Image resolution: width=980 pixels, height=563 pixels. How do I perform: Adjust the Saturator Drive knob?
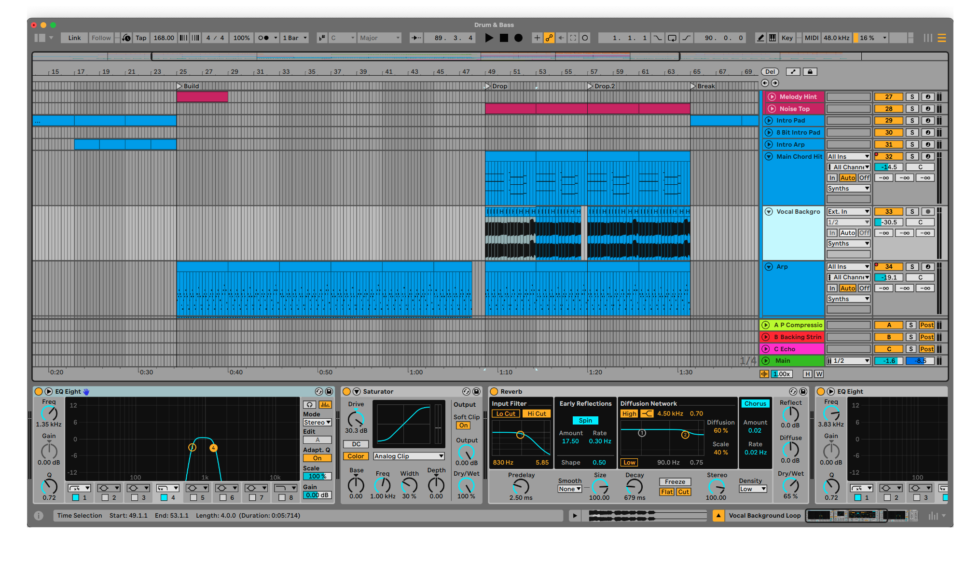[355, 419]
